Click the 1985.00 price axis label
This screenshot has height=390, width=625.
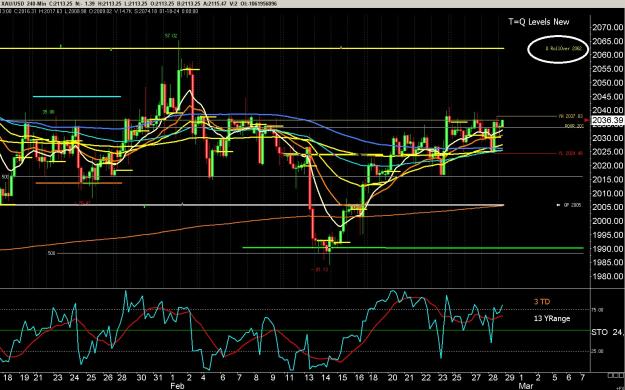[x=608, y=262]
